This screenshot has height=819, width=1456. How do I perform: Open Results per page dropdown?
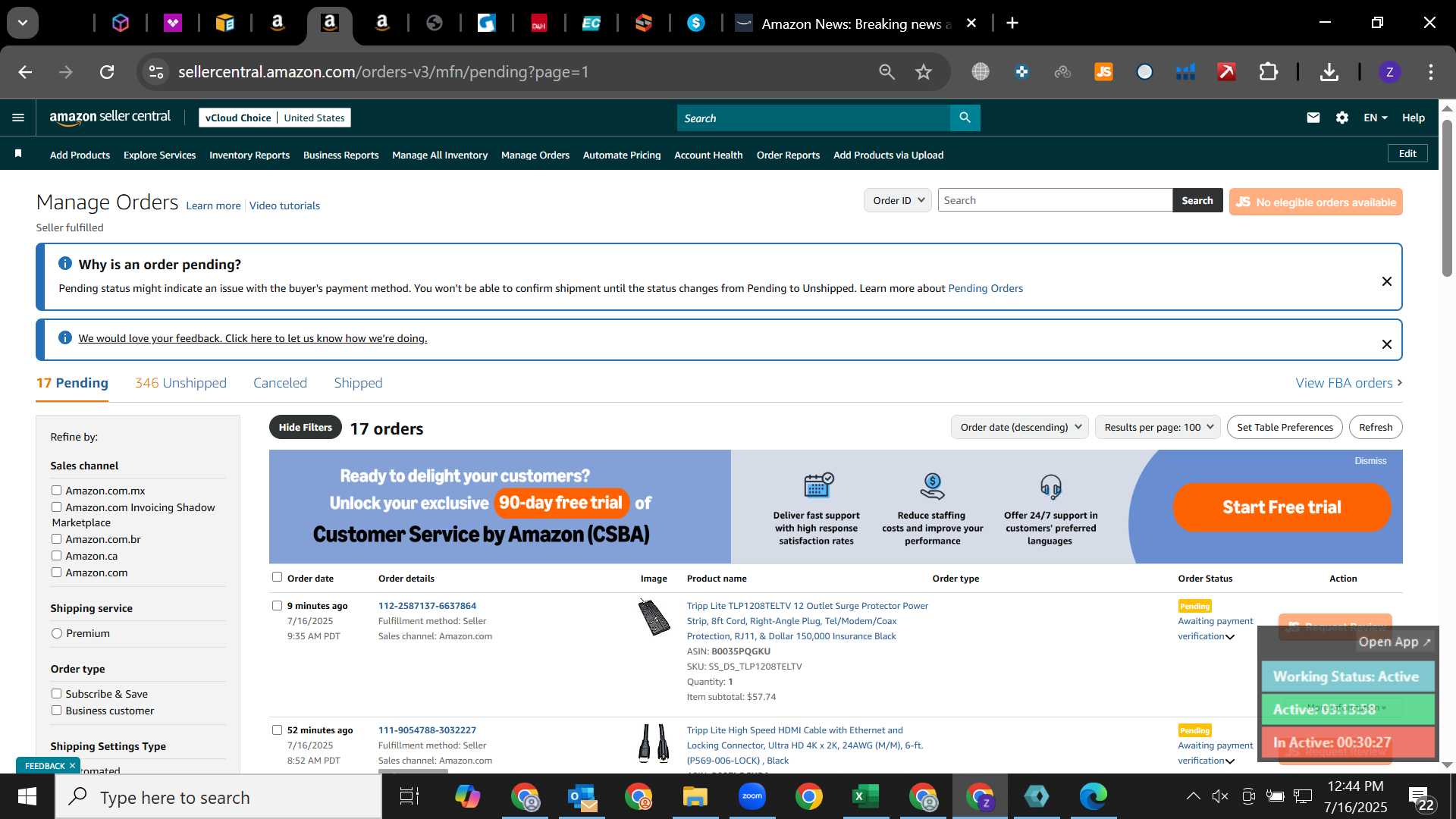(x=1157, y=427)
